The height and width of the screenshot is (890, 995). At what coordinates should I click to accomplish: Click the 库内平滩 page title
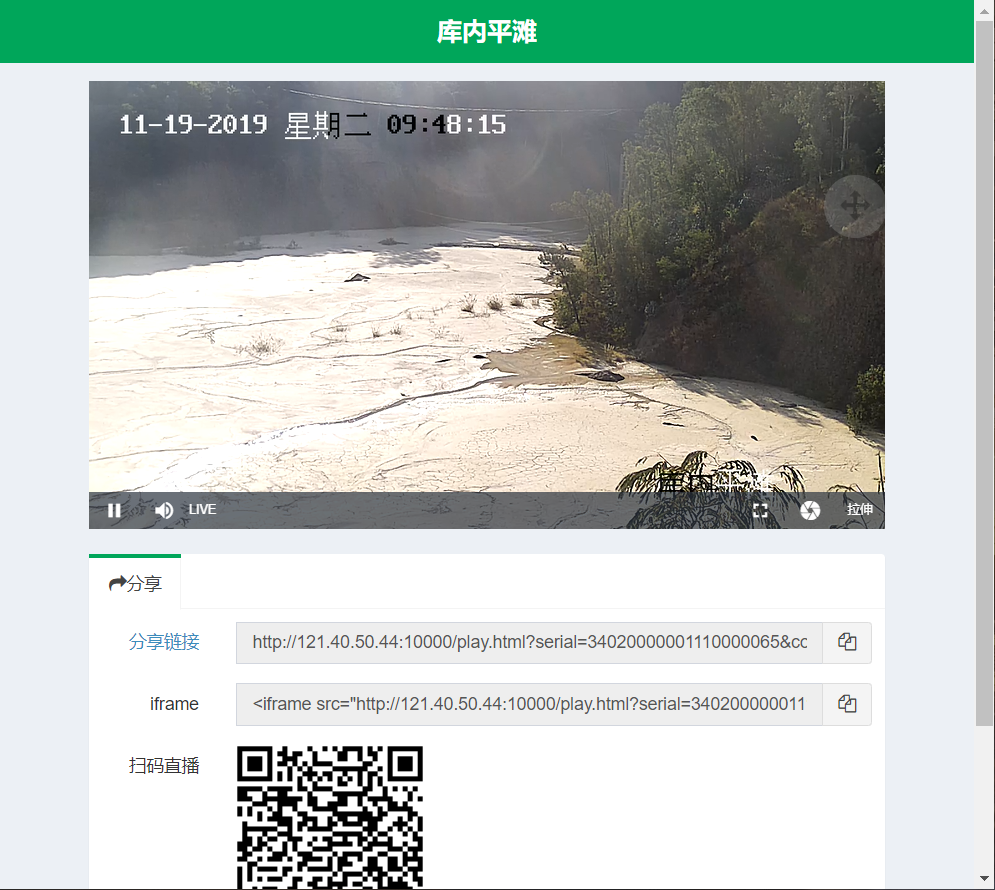click(487, 32)
